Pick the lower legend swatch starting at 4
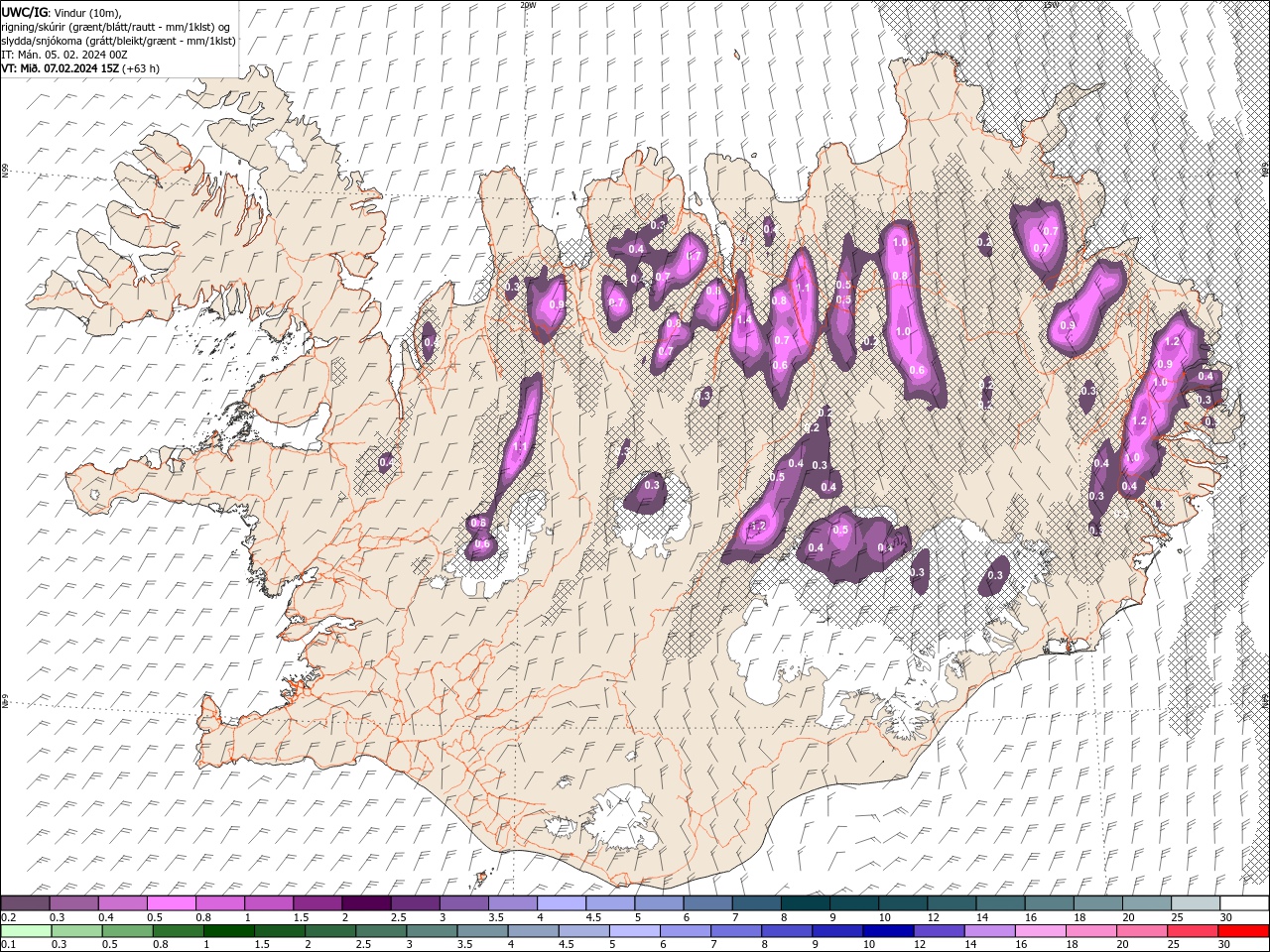This screenshot has height=952, width=1270. (x=532, y=931)
